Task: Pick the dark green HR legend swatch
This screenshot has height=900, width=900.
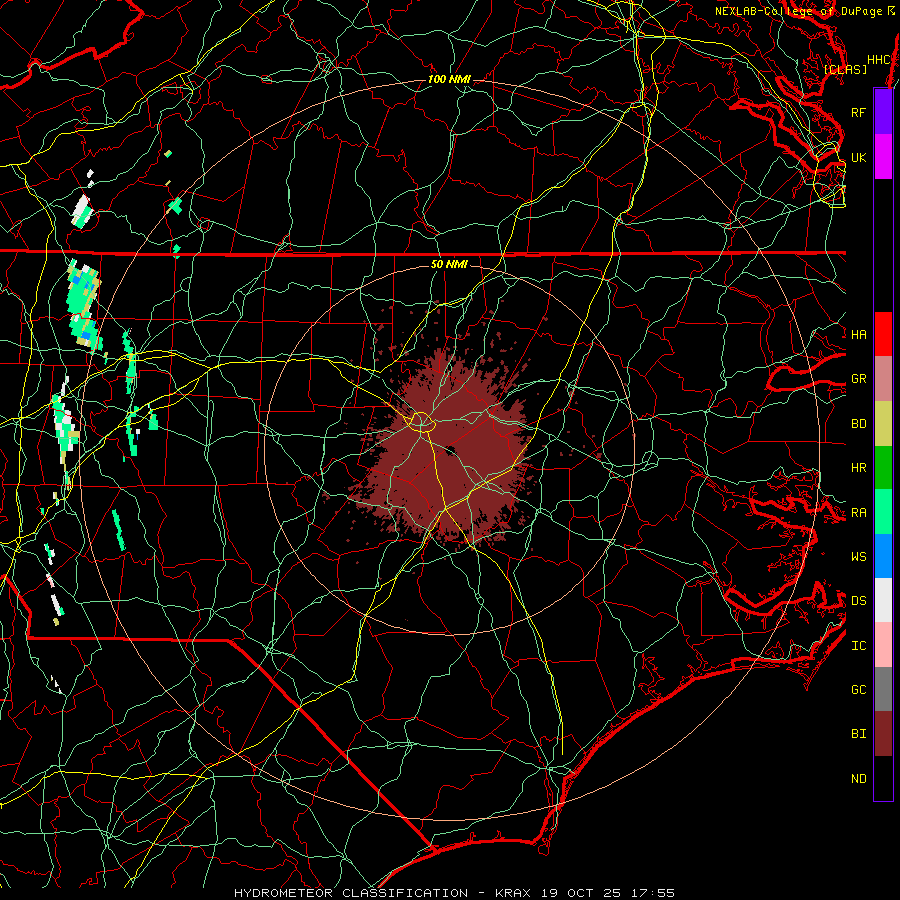Action: coord(883,467)
